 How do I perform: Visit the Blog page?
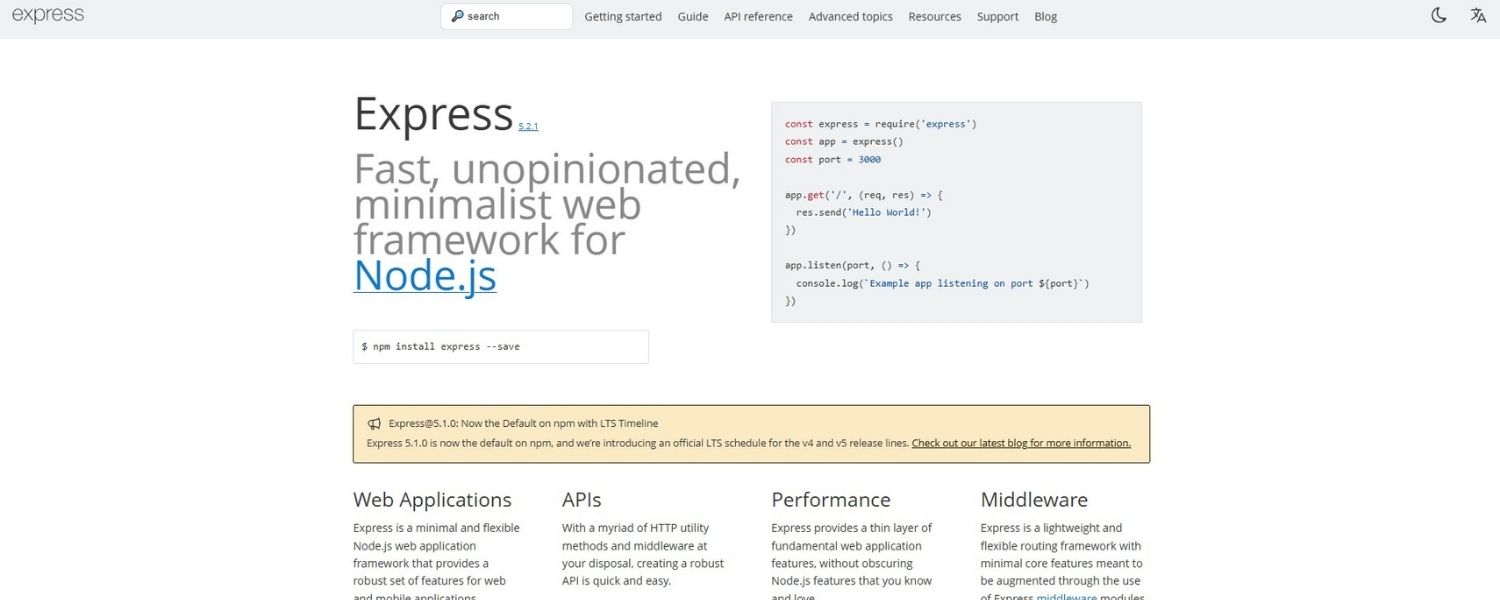tap(1044, 16)
